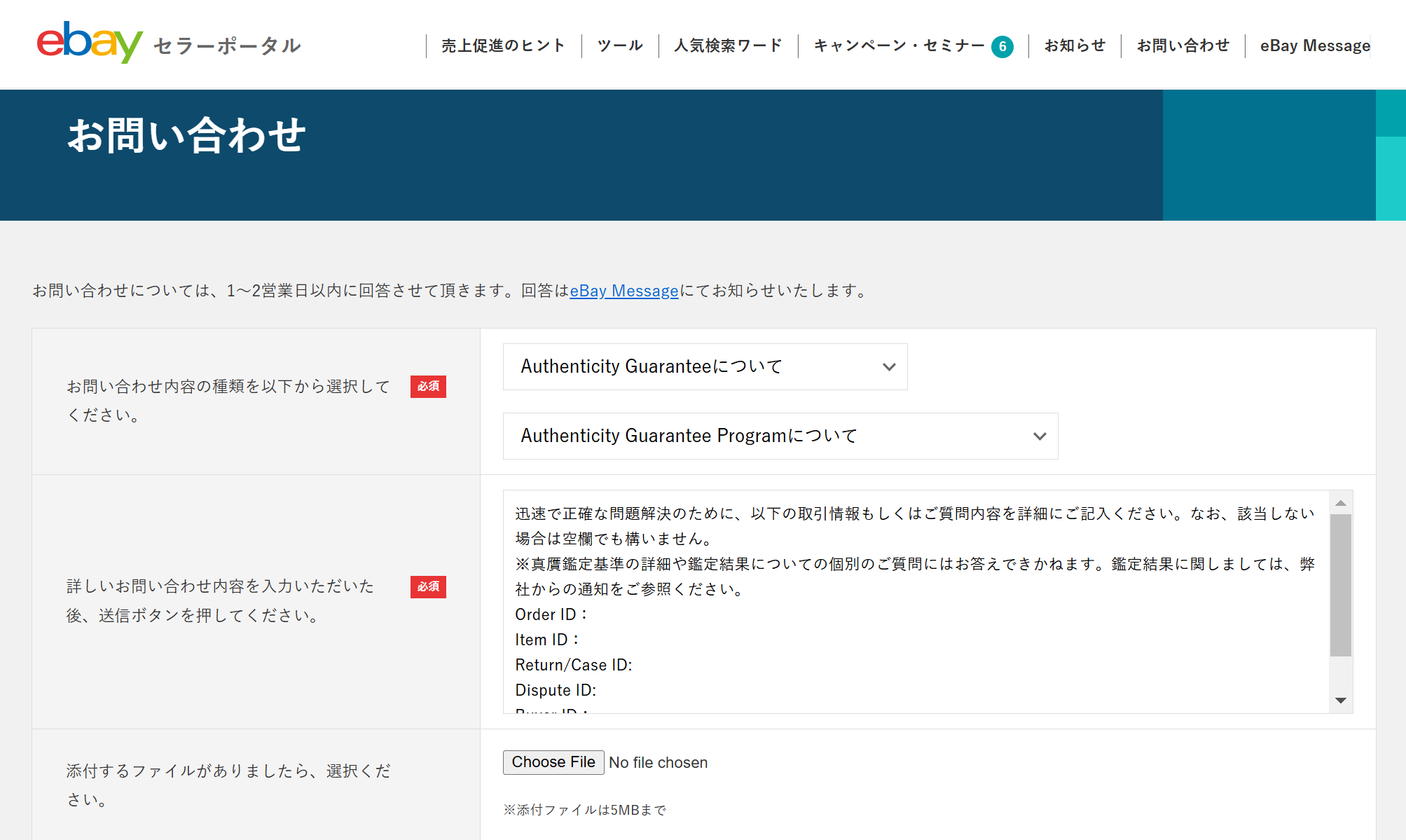Click the Item ID： line in the text area
The image size is (1406, 840).
coord(548,640)
